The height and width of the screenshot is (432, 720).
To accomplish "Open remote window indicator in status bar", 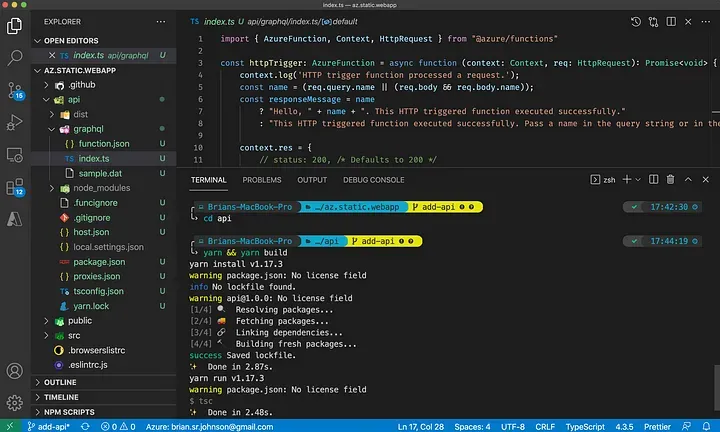I will [10, 426].
